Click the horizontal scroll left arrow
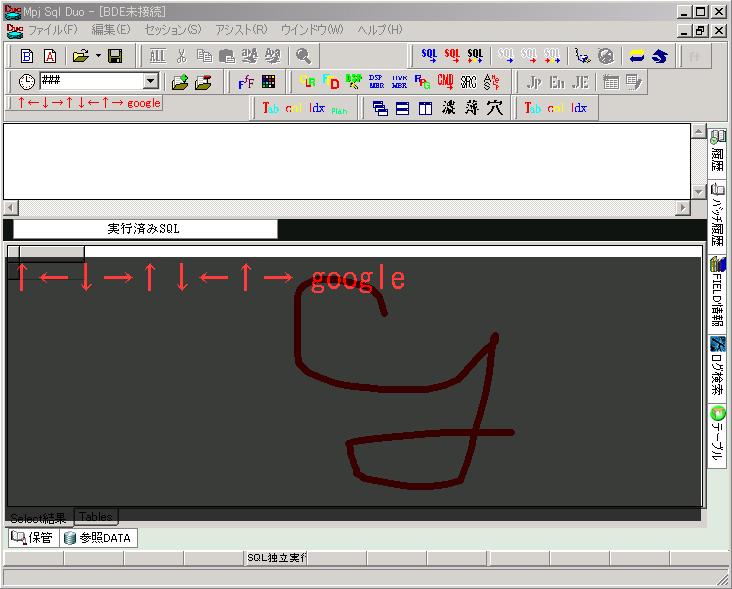The height and width of the screenshot is (589, 732). [11, 207]
